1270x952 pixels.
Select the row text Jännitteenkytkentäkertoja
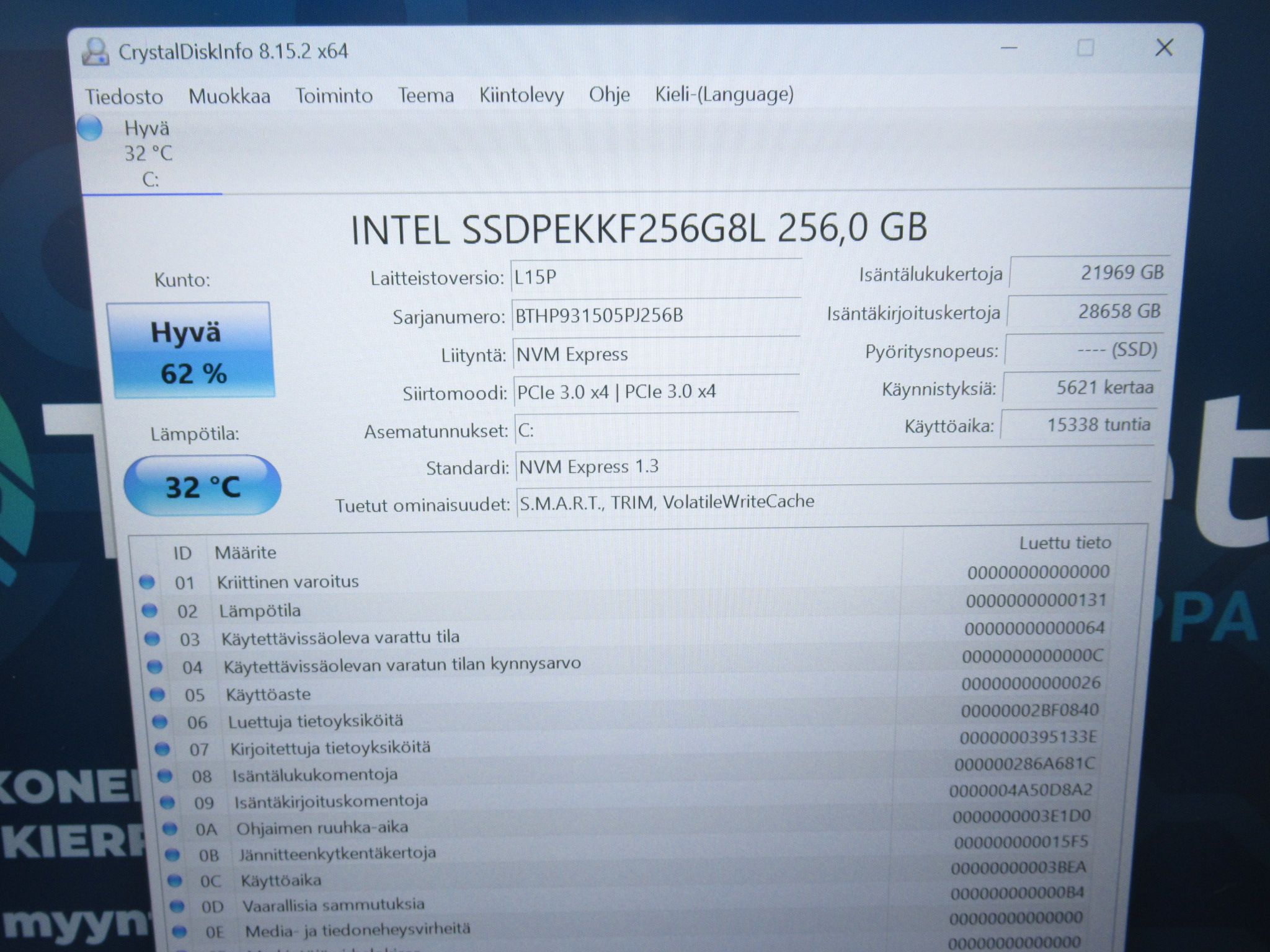[x=338, y=853]
